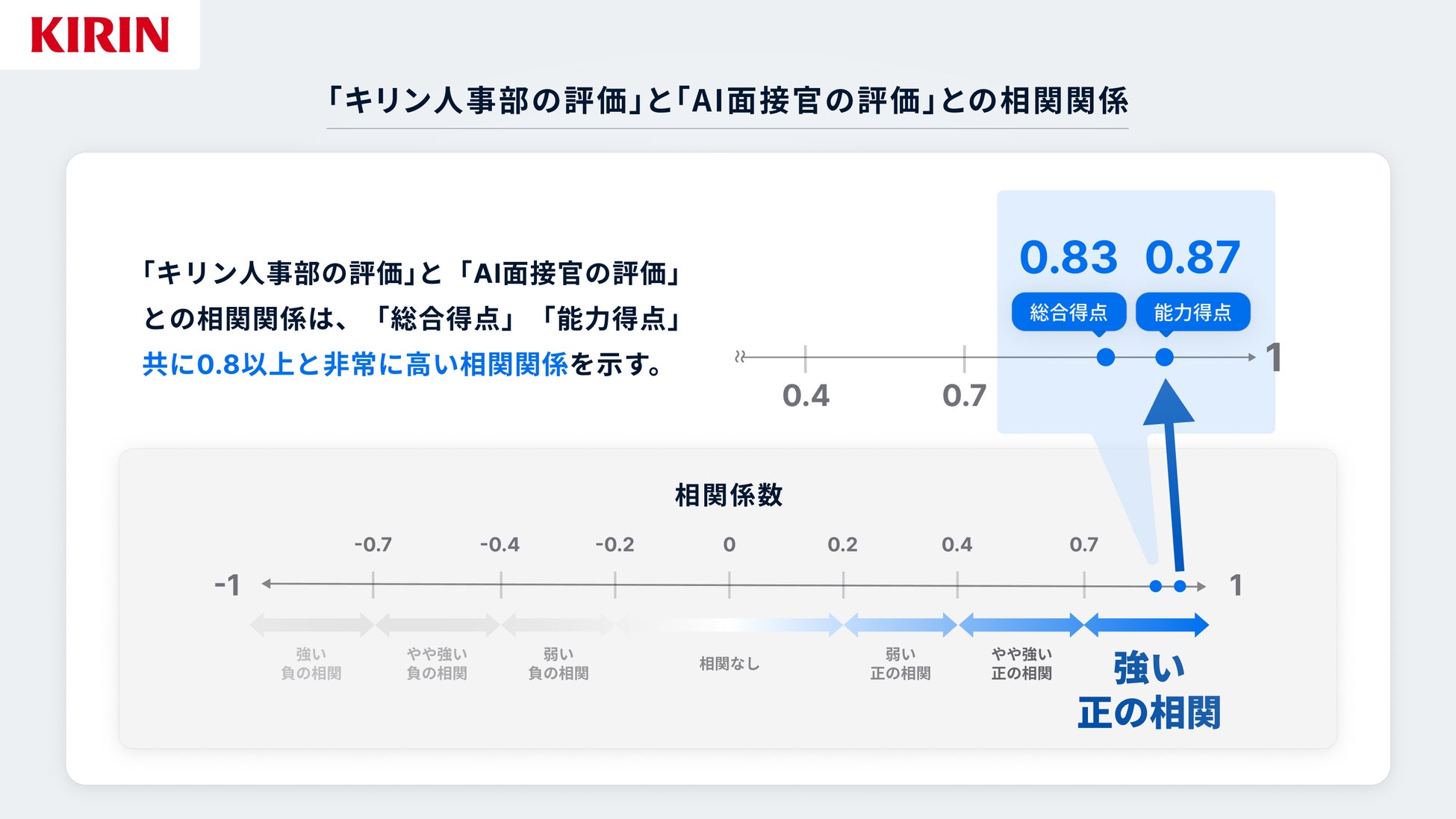Click the blue 総合得点 badge
Screen dimensions: 1456x819
point(1068,312)
